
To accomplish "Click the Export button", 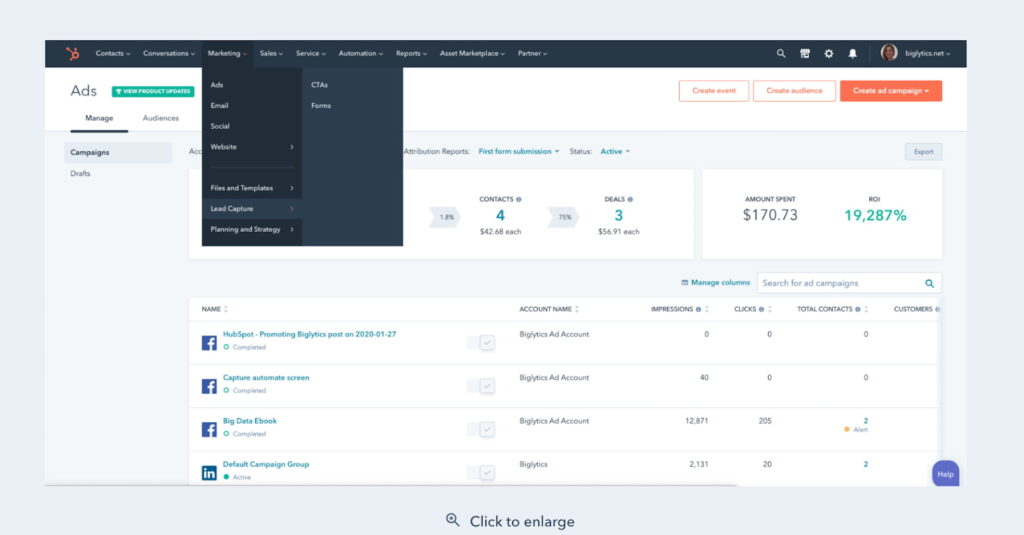I will coord(923,152).
